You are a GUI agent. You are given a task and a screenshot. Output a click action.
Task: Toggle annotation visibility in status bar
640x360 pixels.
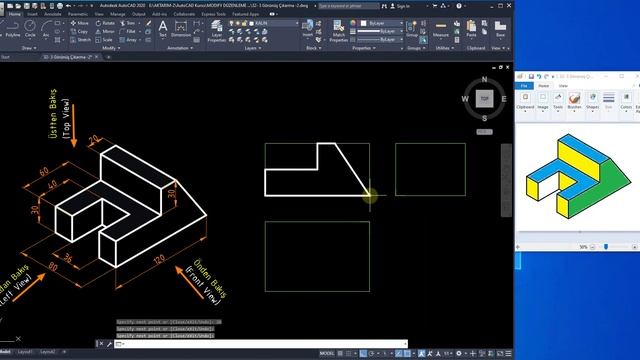click(421, 353)
